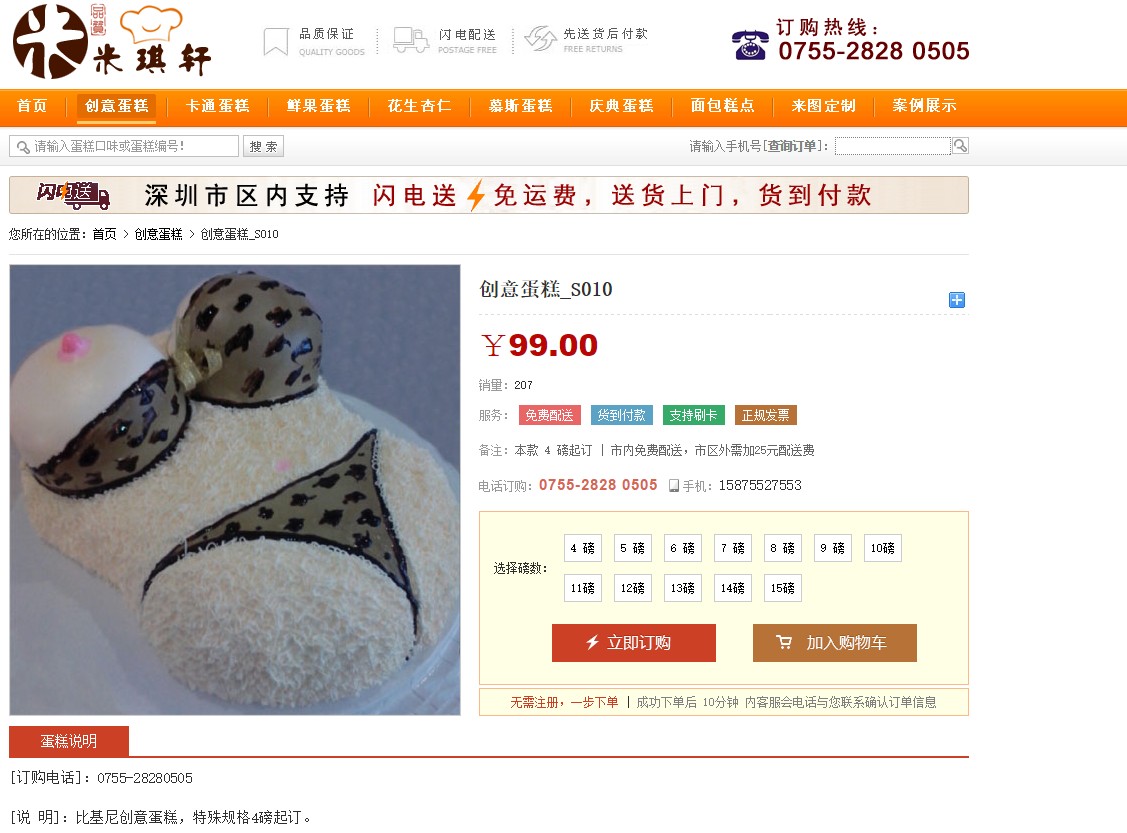Screen dimensions: 1127x833
Task: Click the blue plus icon beside product title
Action: 957,300
